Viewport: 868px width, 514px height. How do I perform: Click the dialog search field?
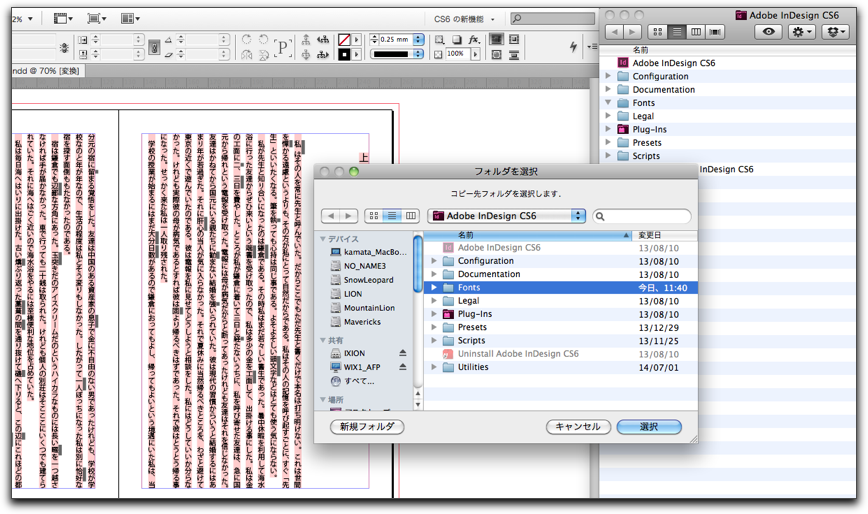tap(642, 216)
